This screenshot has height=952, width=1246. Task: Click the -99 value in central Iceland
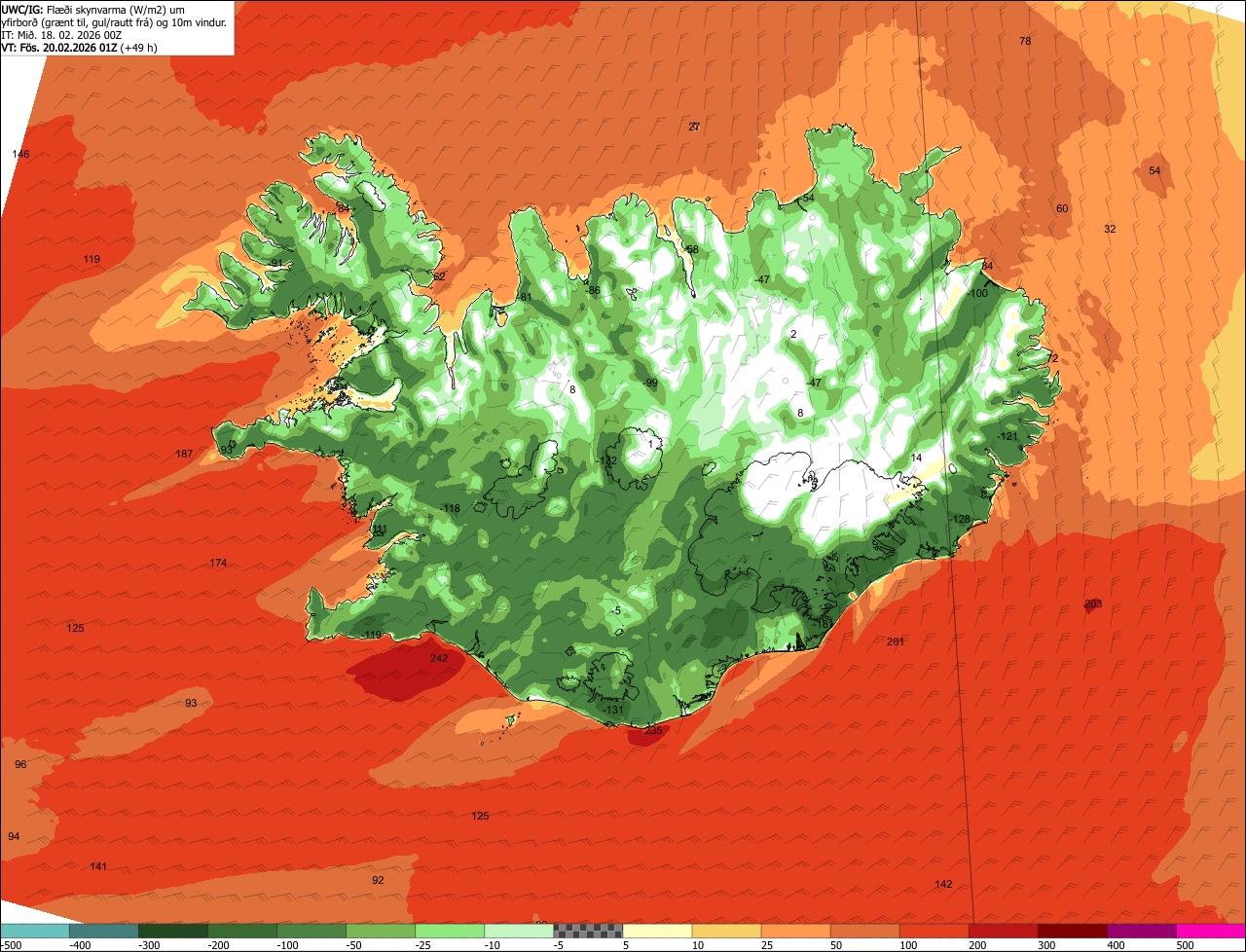(650, 384)
